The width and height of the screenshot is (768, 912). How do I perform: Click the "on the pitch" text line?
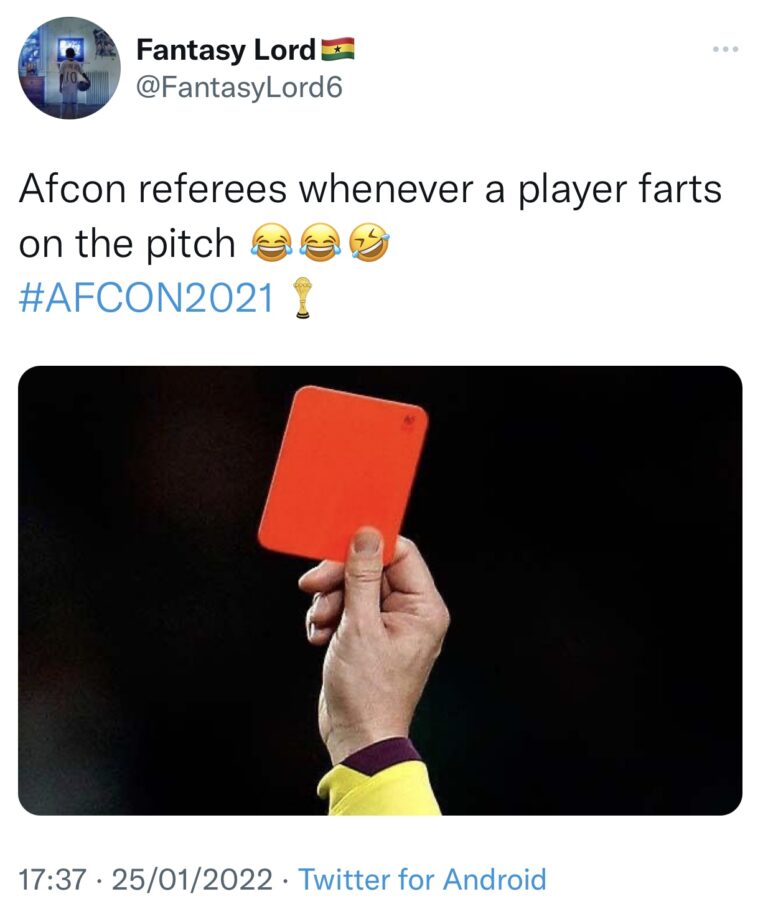(127, 243)
